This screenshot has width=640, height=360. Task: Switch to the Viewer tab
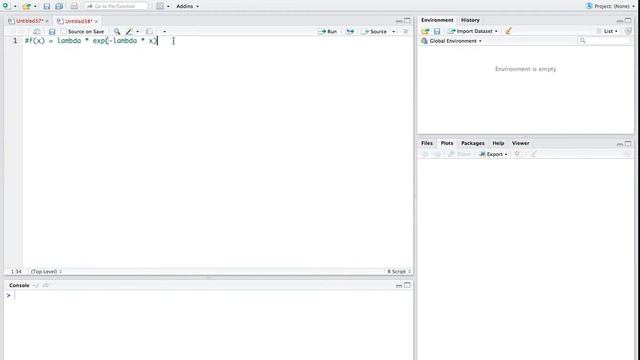tap(520, 143)
